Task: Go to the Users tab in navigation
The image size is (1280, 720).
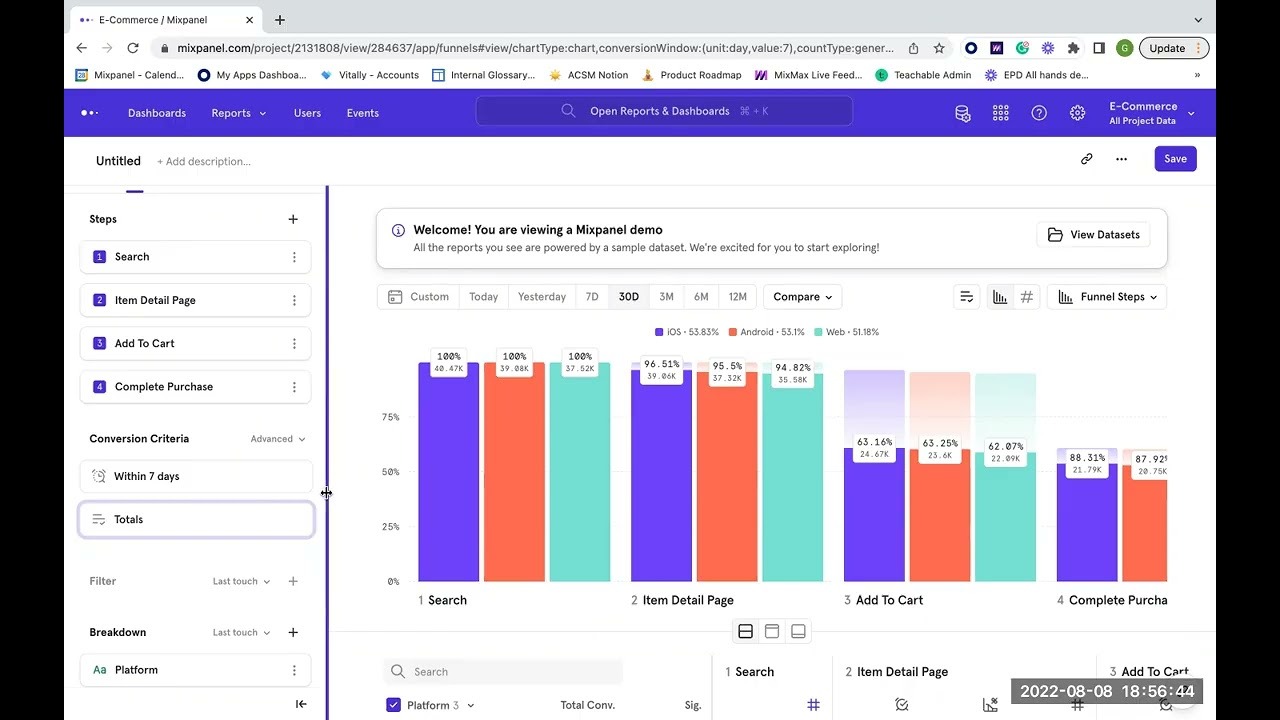Action: coord(307,113)
